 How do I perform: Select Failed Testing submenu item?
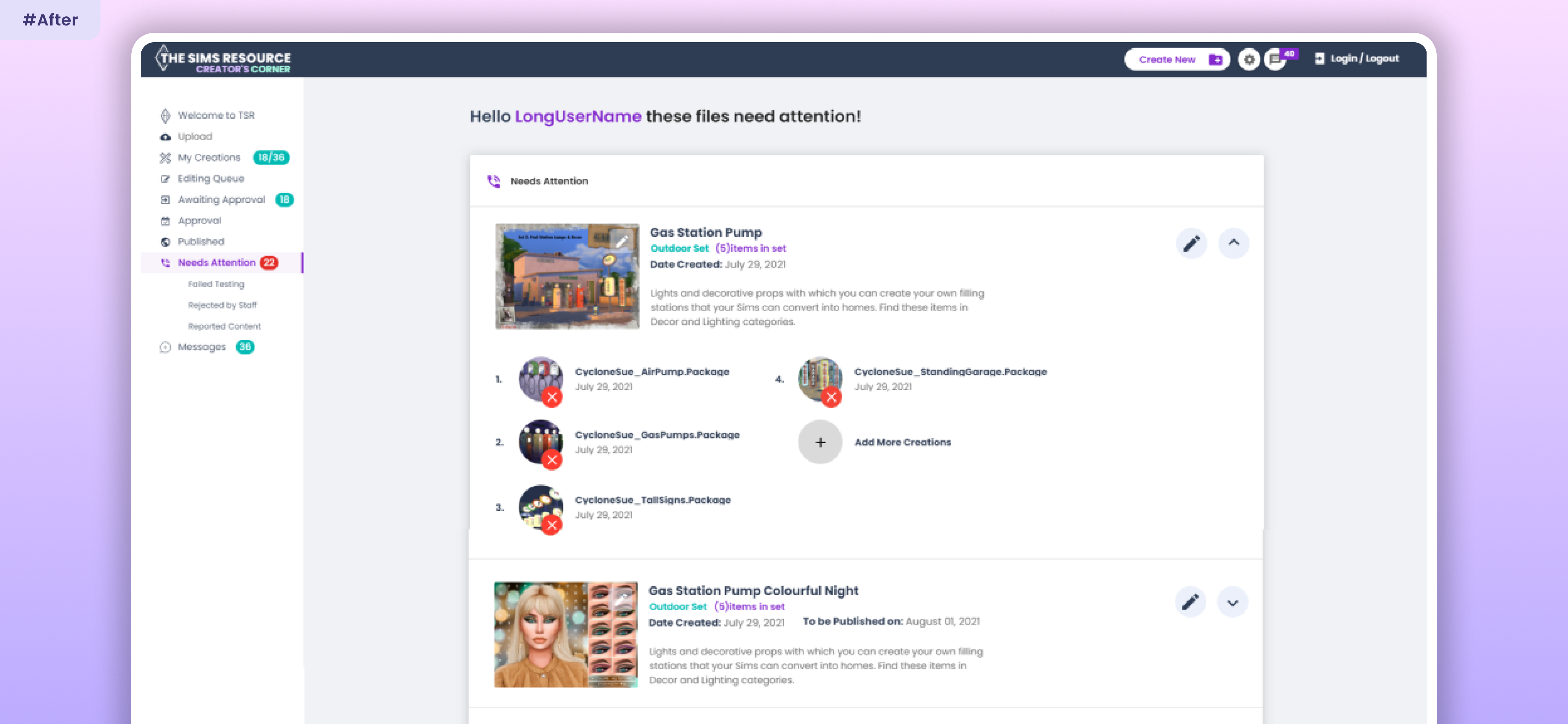coord(215,284)
